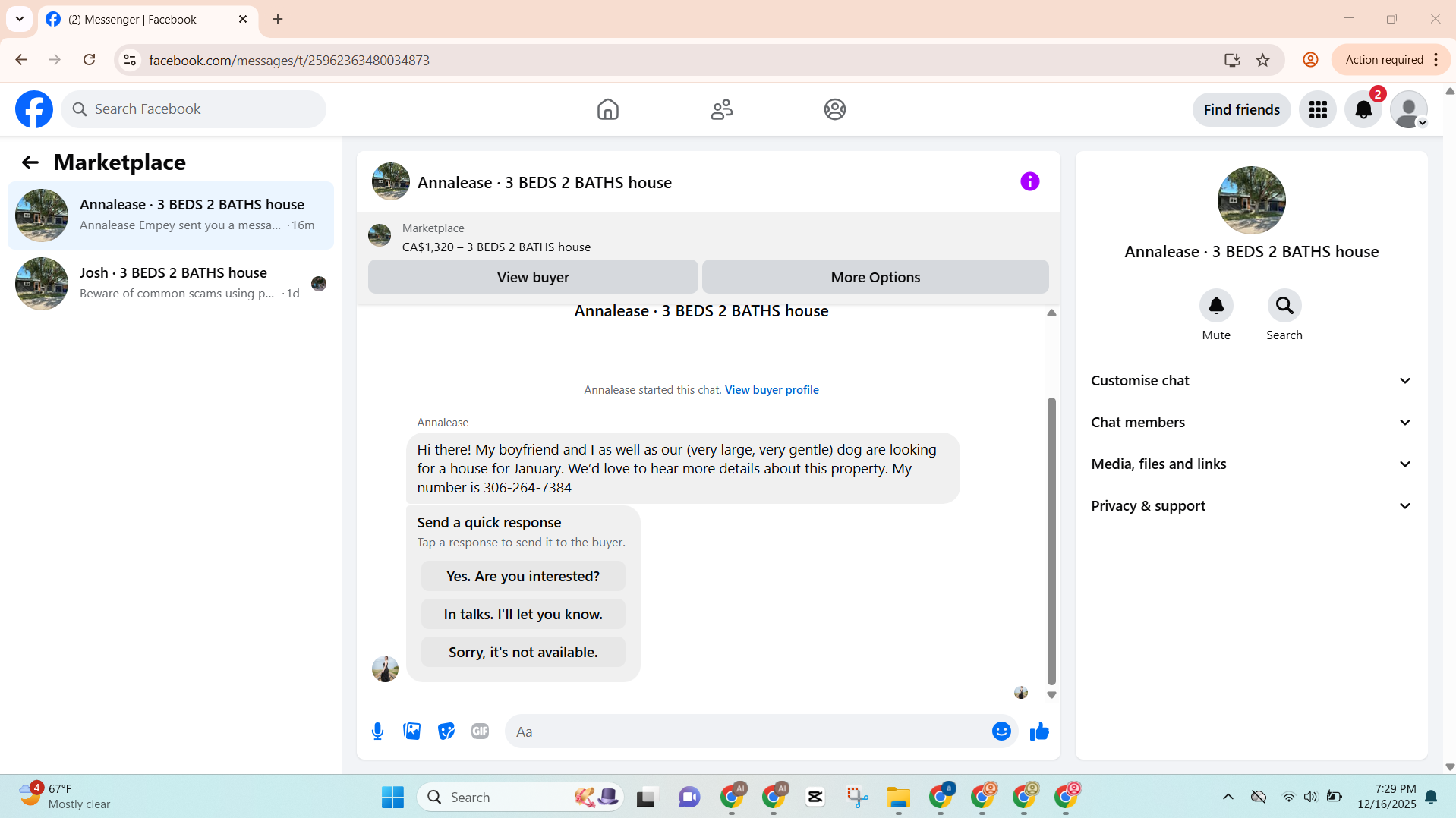Image resolution: width=1456 pixels, height=818 pixels.
Task: Click the Search Facebook field
Action: click(x=194, y=109)
